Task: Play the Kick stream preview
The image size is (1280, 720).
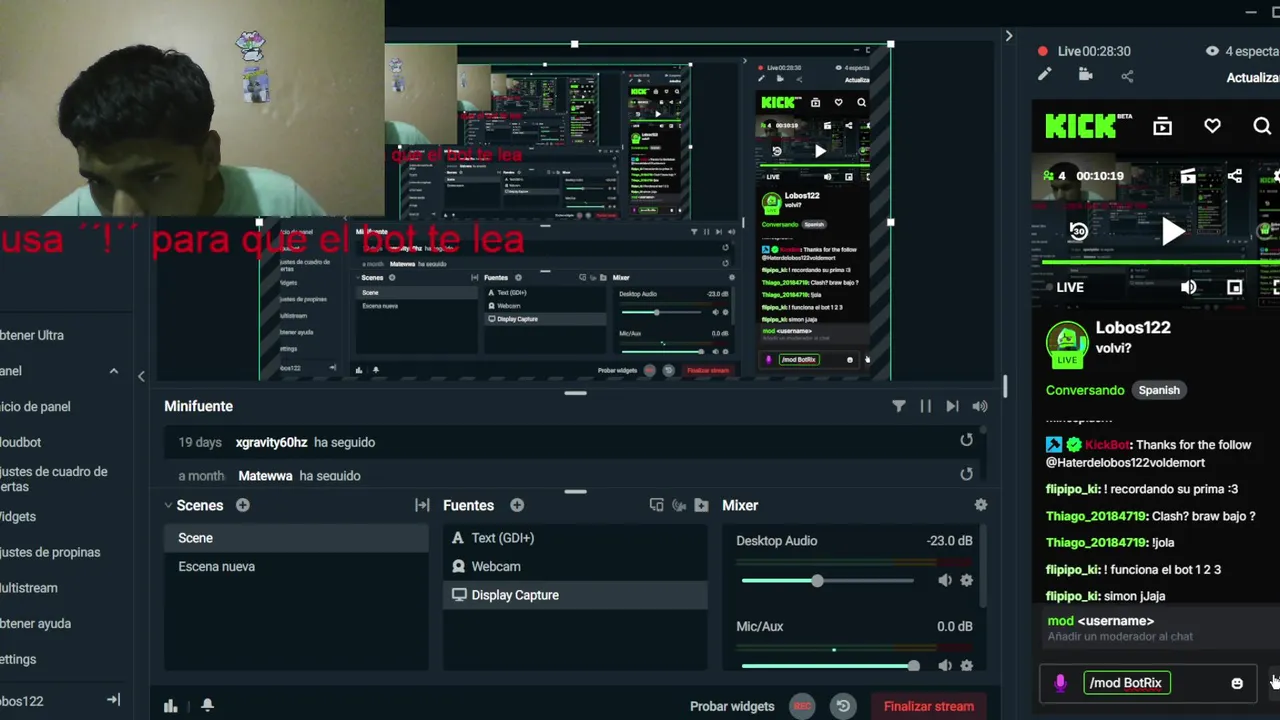Action: tap(1173, 232)
